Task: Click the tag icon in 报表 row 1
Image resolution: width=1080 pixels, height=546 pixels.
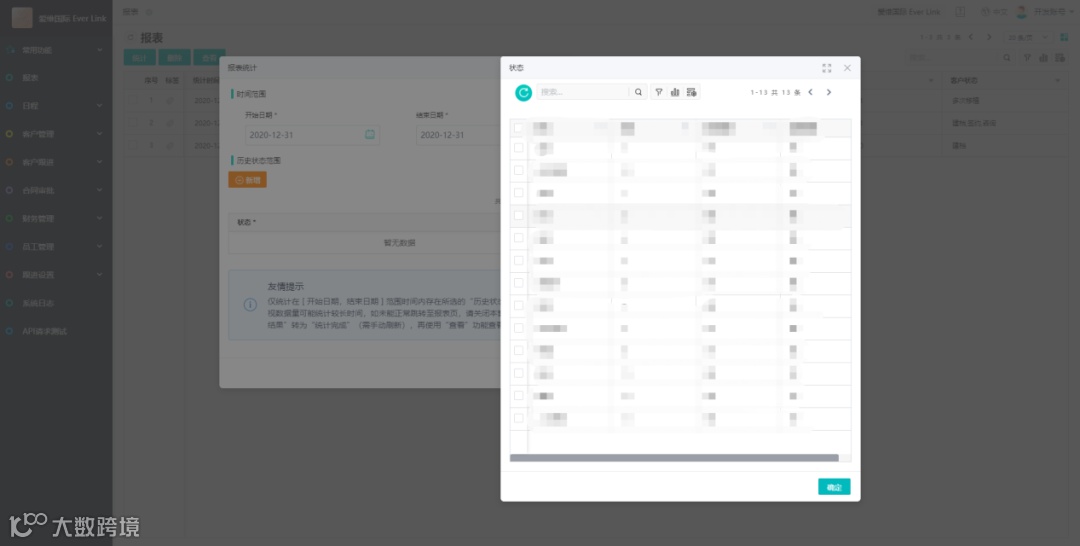Action: (170, 101)
